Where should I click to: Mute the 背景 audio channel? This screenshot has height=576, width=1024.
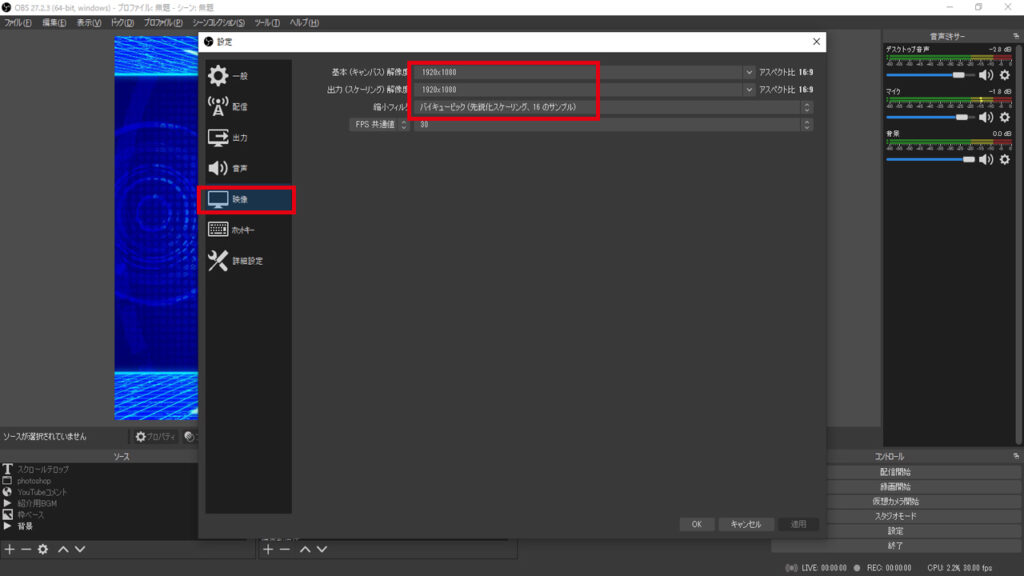(x=984, y=161)
